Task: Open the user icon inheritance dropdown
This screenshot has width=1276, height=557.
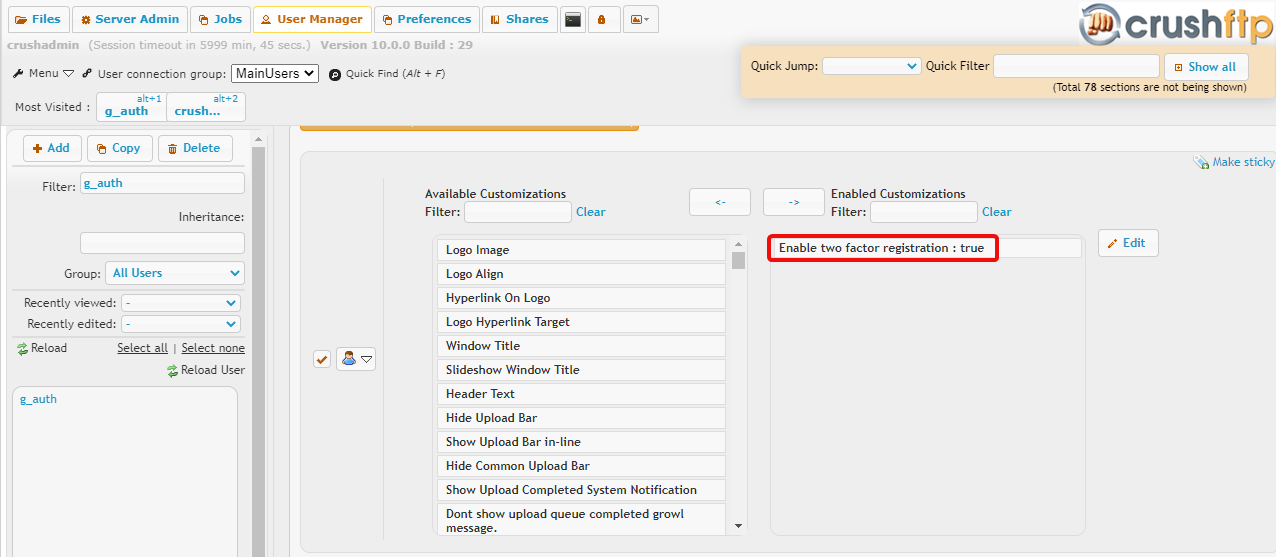Action: click(x=356, y=359)
